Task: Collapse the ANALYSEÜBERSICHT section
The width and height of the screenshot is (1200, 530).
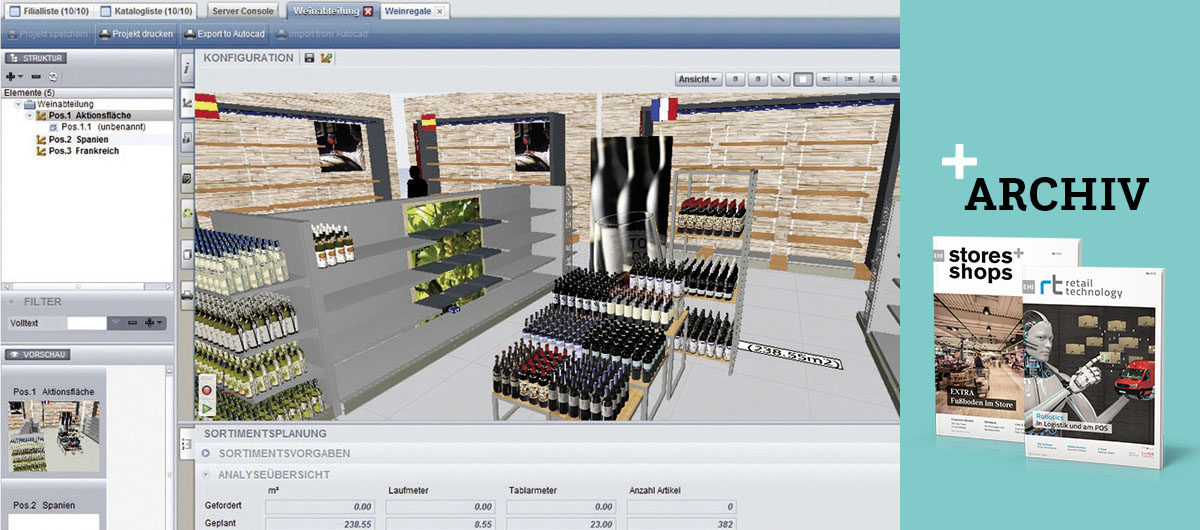Action: coord(206,474)
